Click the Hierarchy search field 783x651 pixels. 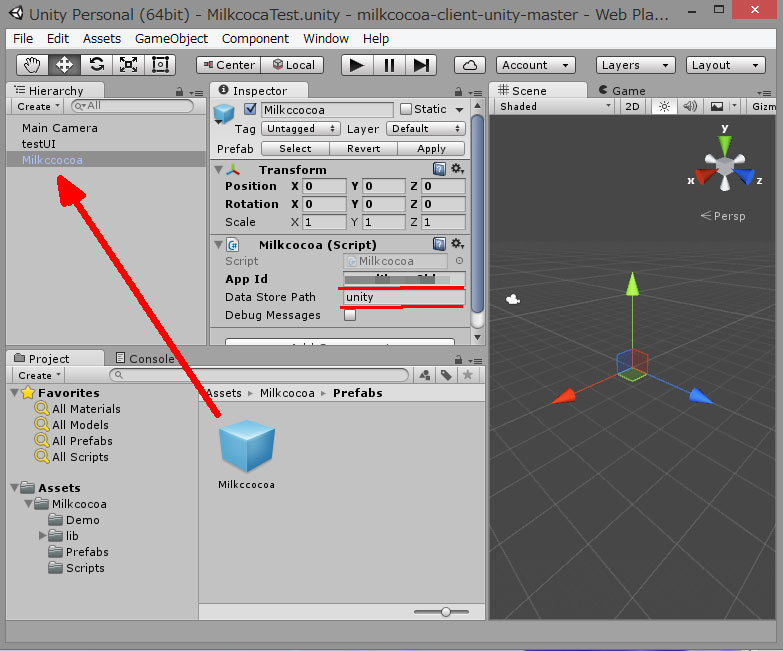coord(132,106)
